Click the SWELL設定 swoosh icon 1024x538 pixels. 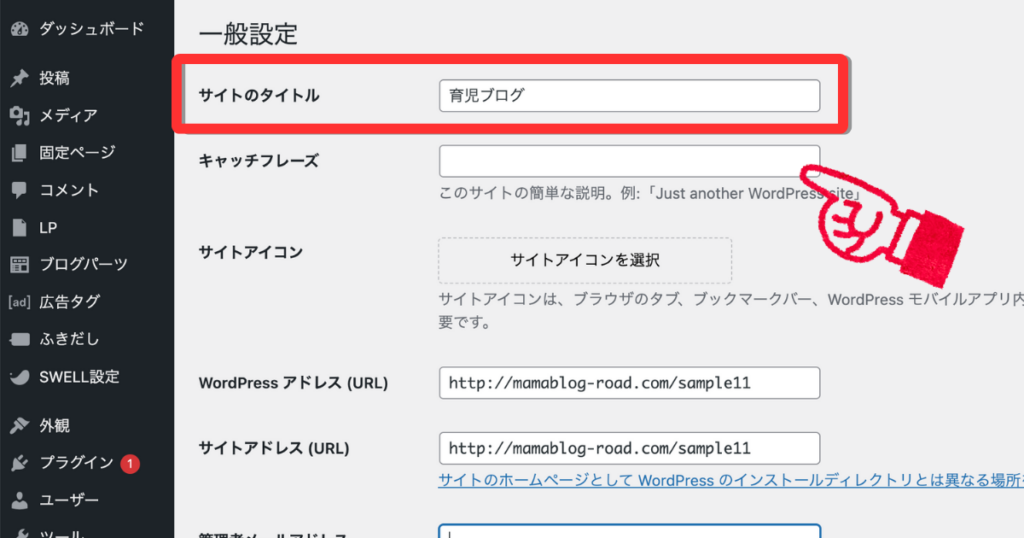point(20,377)
